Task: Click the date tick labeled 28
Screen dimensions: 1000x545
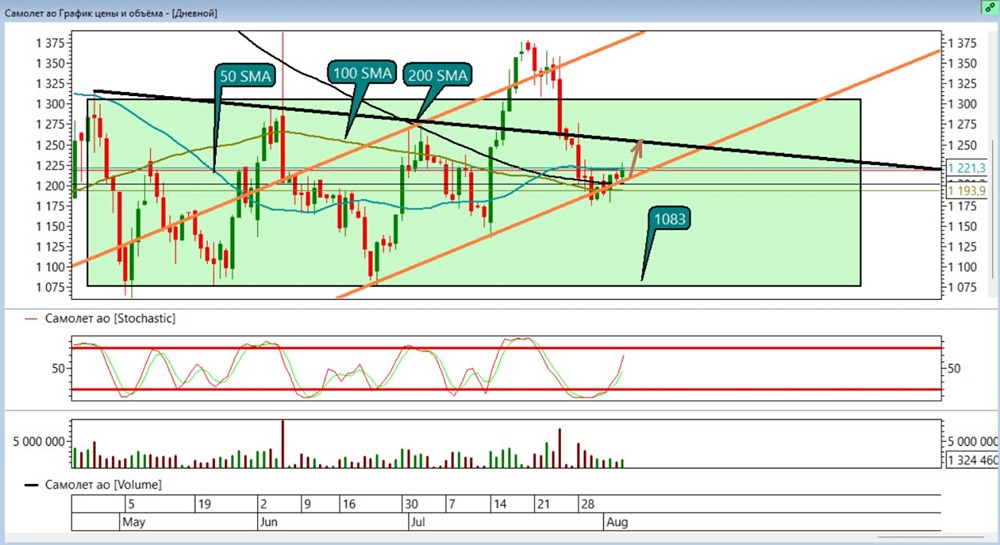Action: coord(587,504)
